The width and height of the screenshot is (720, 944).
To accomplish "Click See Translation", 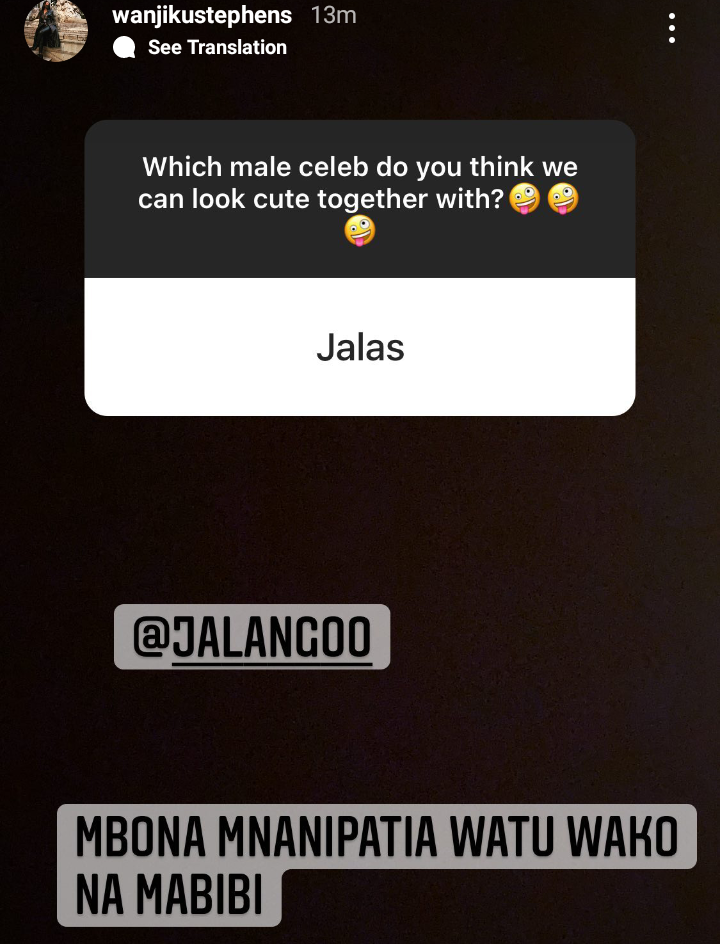I will point(217,48).
